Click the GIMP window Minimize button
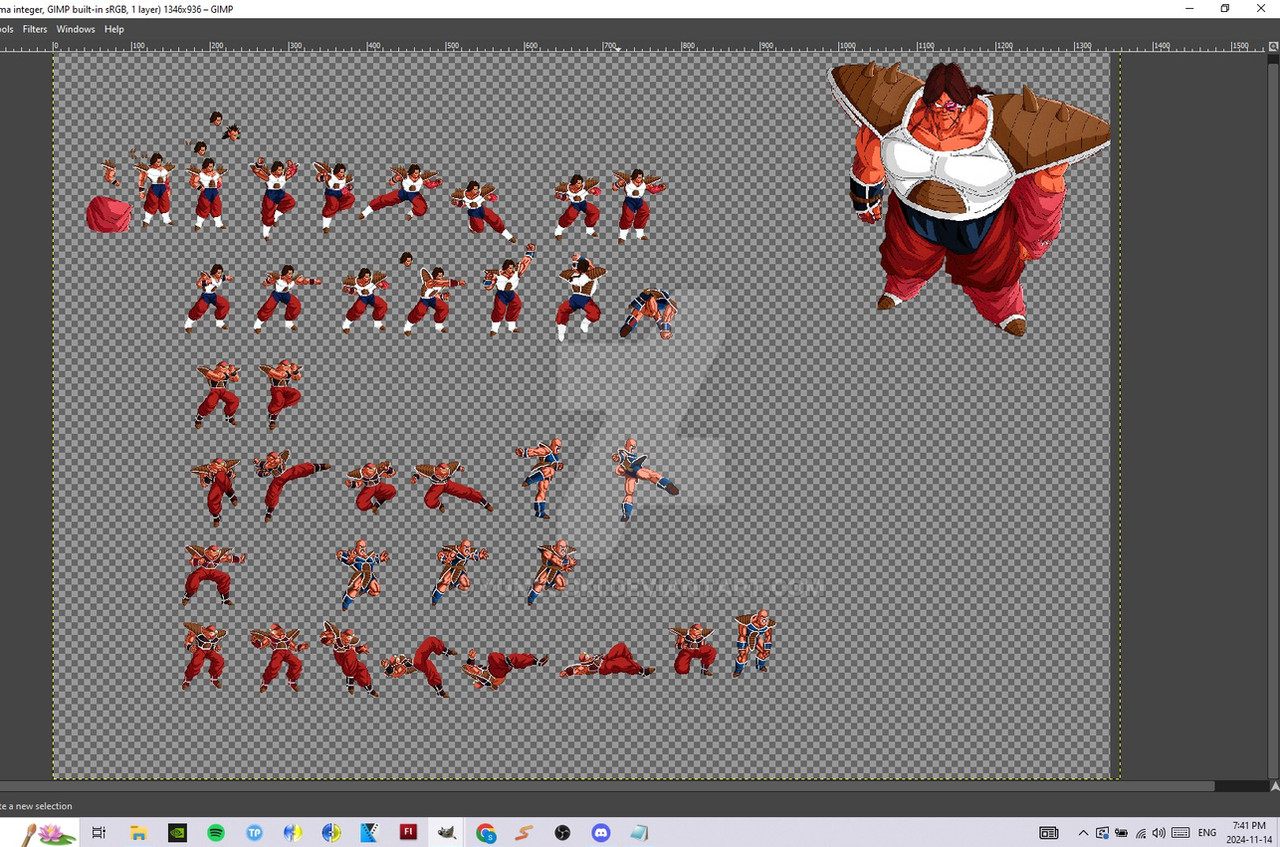The width and height of the screenshot is (1280, 847). (x=1188, y=8)
